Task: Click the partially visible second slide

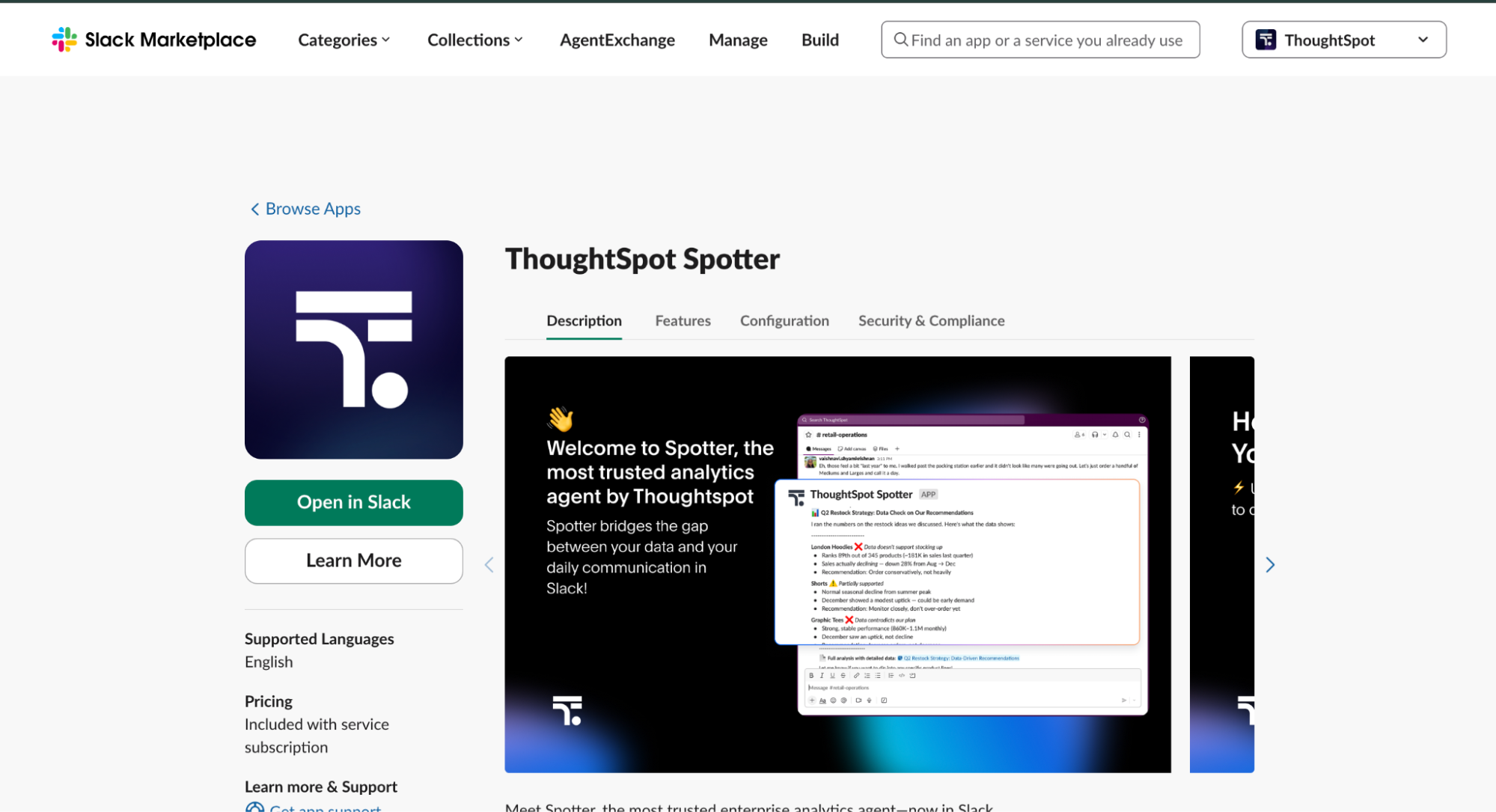Action: pos(1221,564)
